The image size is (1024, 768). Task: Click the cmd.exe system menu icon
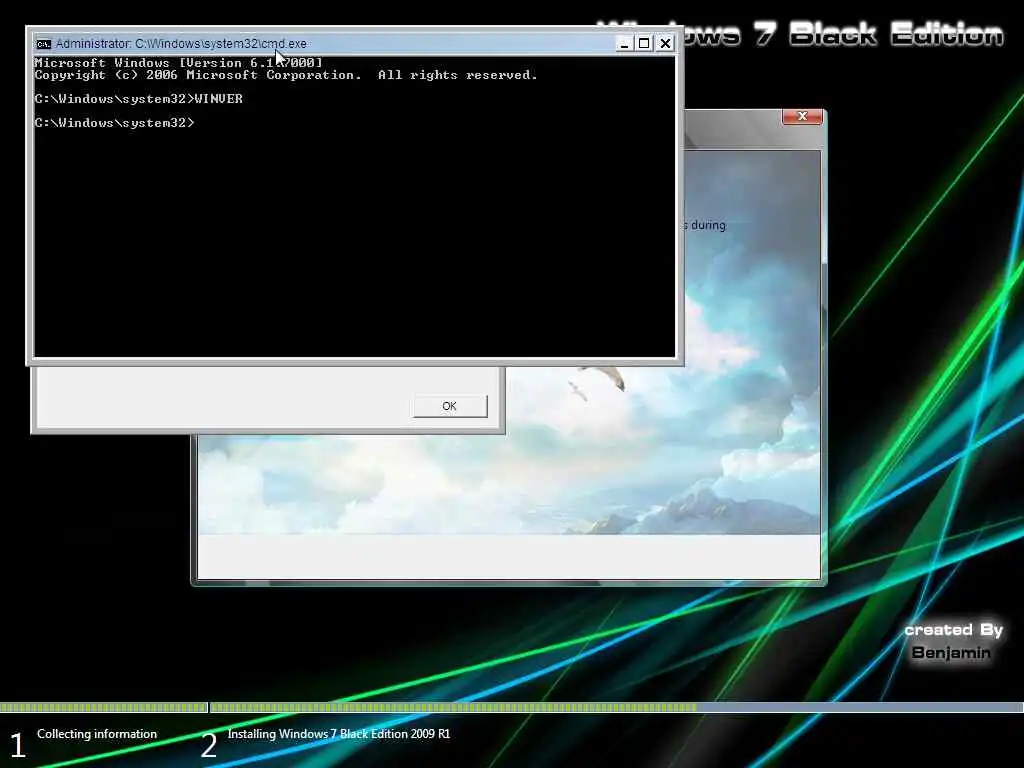click(x=44, y=44)
